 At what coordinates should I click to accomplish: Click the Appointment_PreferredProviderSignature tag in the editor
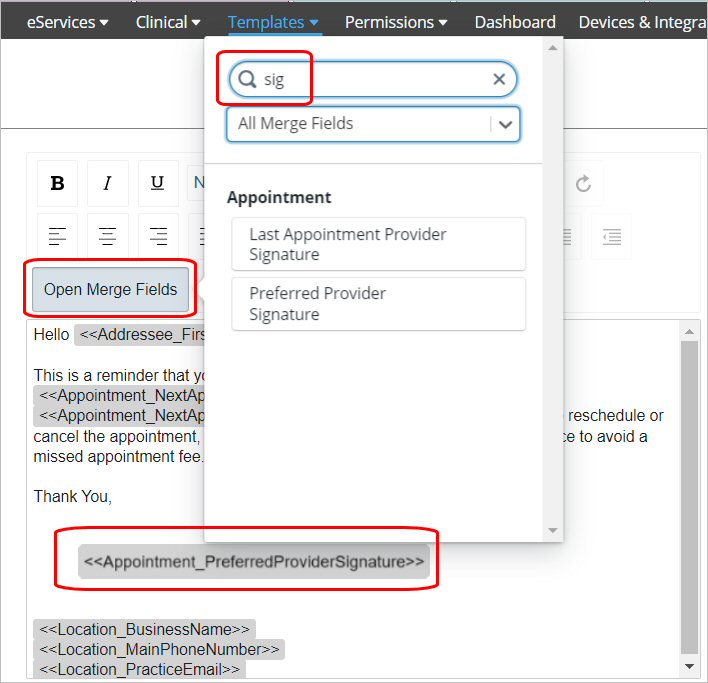[254, 562]
